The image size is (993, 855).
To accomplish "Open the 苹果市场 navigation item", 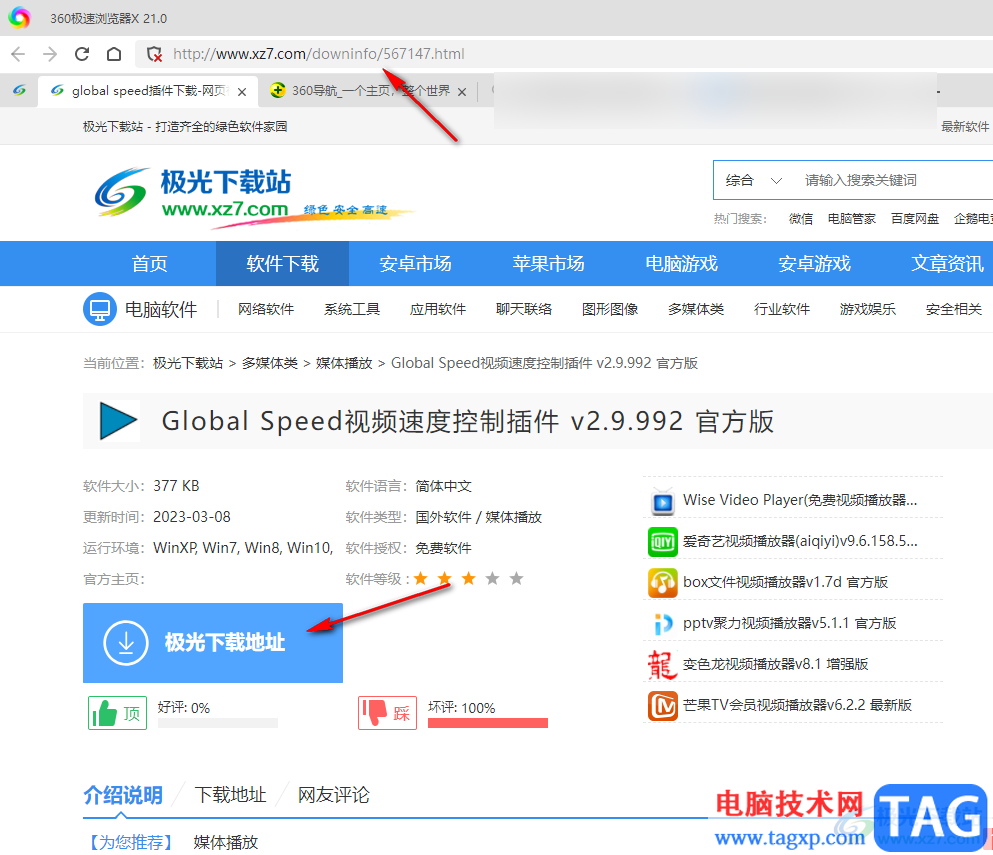I will point(548,263).
